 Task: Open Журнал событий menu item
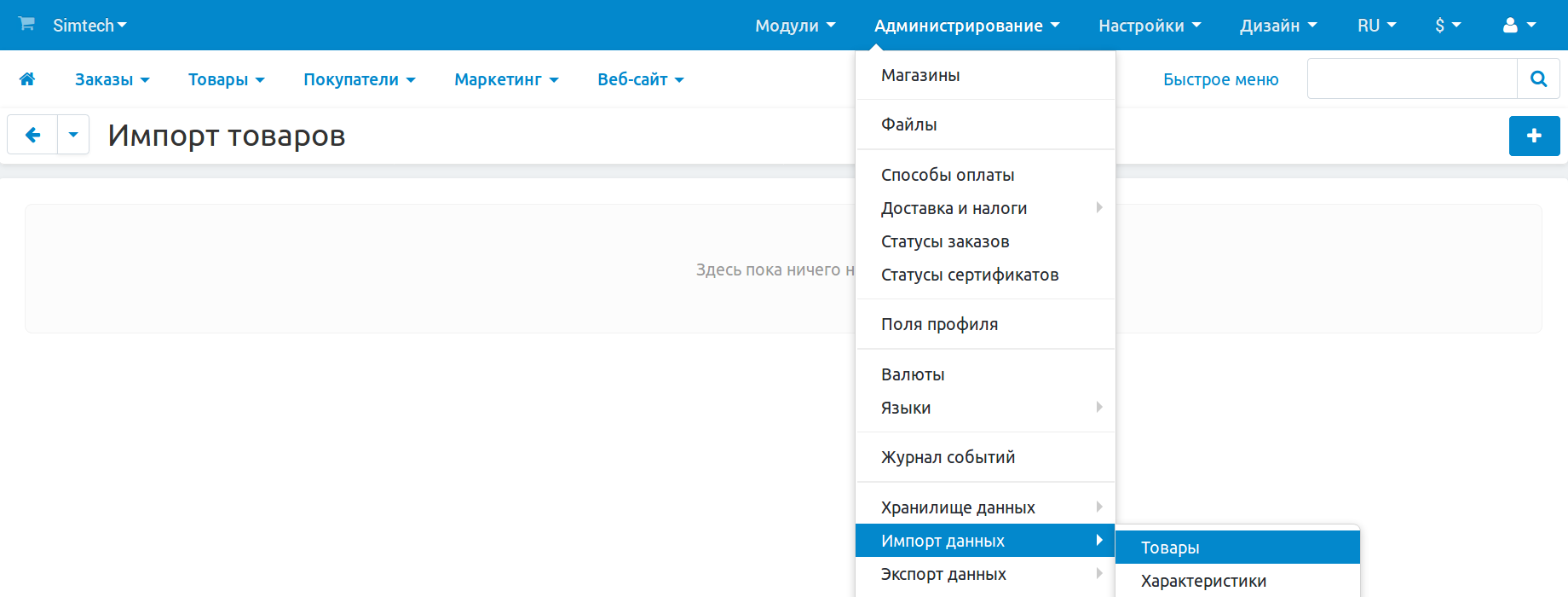pyautogui.click(x=948, y=457)
